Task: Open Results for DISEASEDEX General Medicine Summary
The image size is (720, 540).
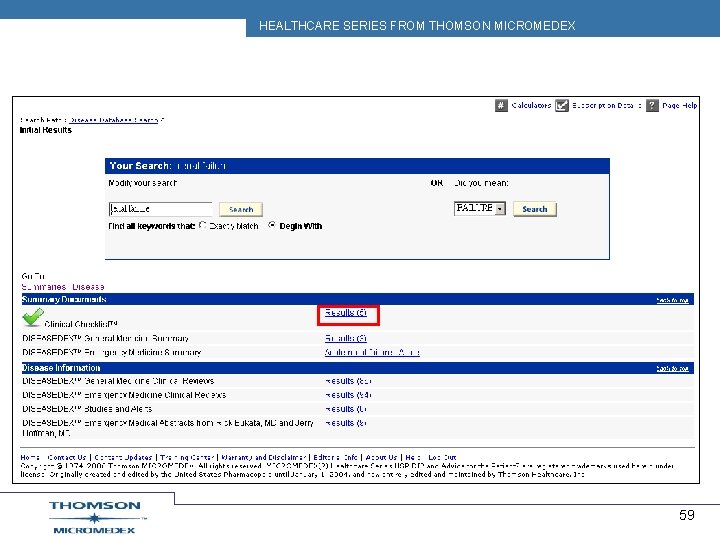Action: (x=346, y=338)
